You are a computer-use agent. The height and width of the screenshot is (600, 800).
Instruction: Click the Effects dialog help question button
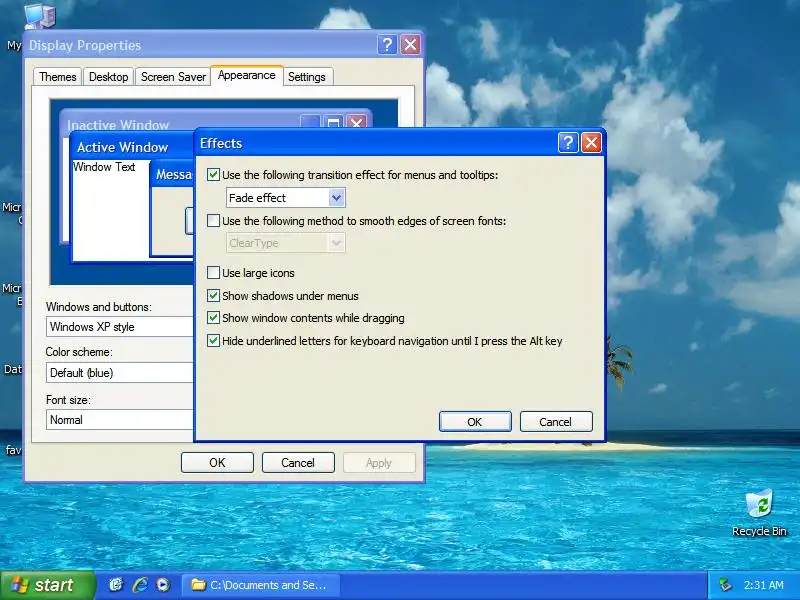[x=568, y=143]
